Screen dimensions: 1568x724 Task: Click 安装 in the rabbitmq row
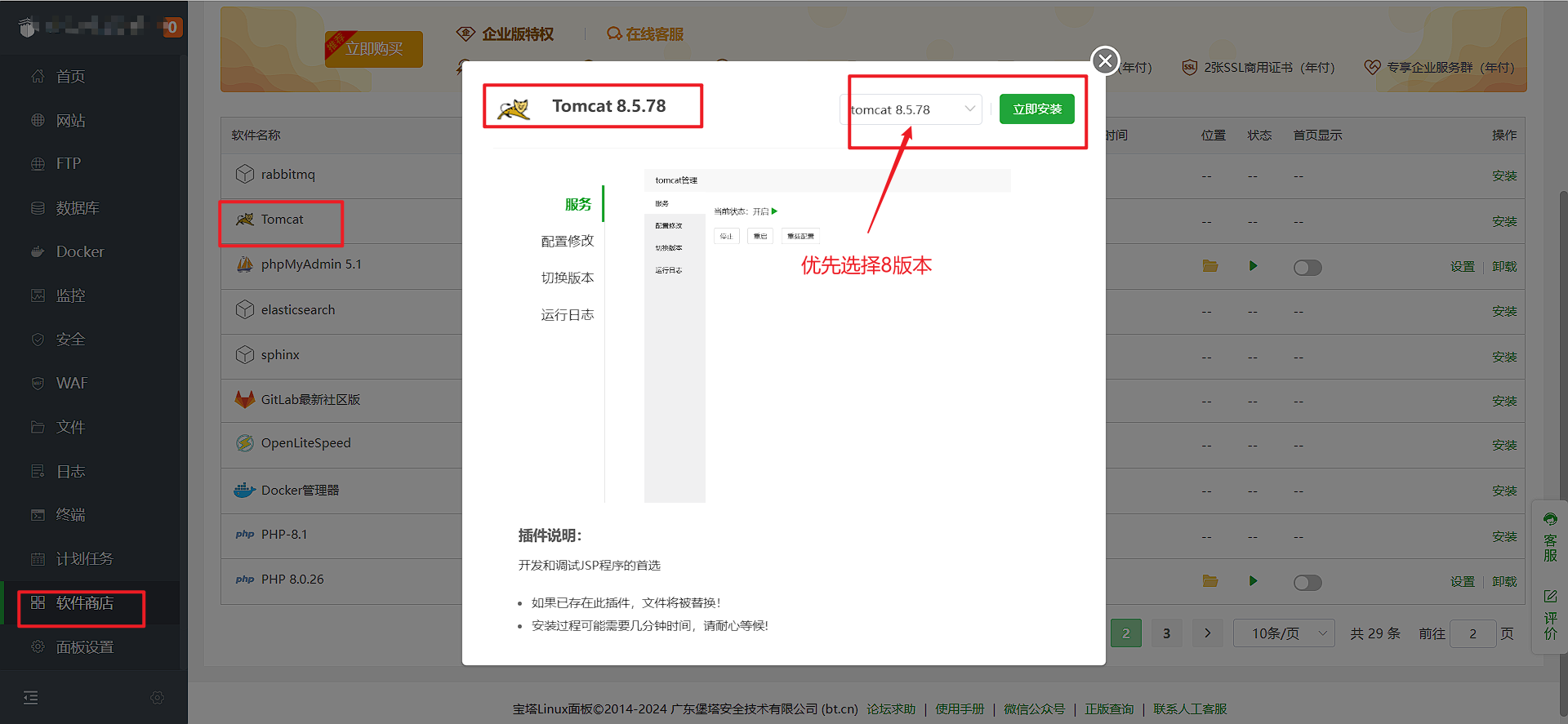tap(1504, 176)
